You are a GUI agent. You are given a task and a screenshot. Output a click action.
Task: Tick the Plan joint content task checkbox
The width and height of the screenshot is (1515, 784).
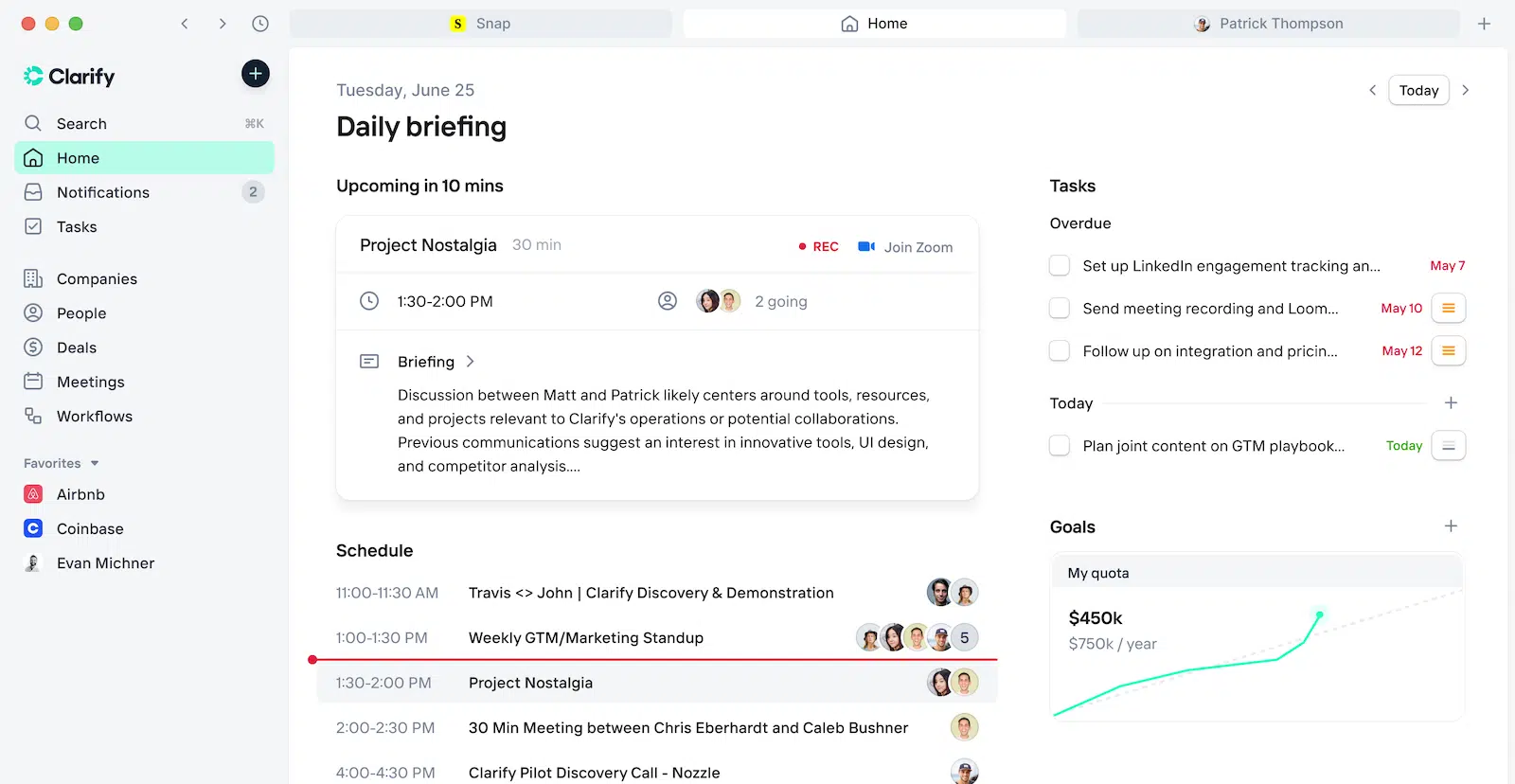1060,446
